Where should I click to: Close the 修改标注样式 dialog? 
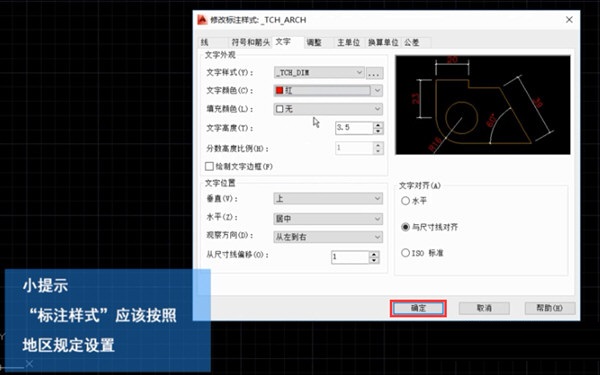tap(569, 20)
